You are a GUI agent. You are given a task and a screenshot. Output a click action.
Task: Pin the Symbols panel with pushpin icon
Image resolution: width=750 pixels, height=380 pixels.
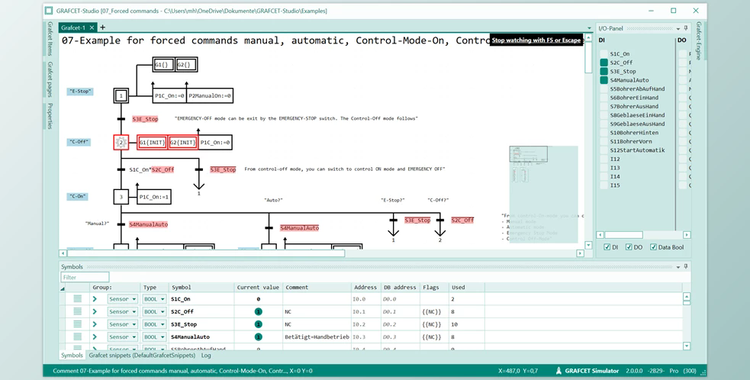[x=686, y=267]
